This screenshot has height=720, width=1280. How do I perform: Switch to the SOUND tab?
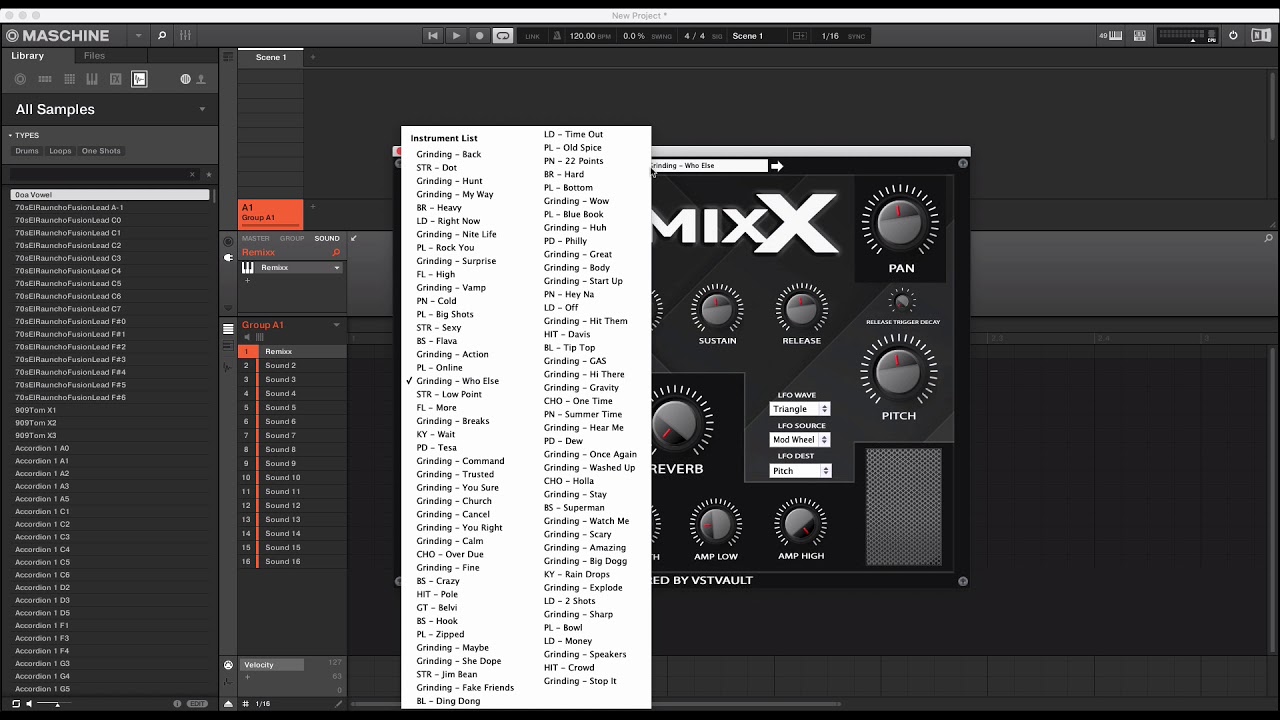(x=327, y=238)
